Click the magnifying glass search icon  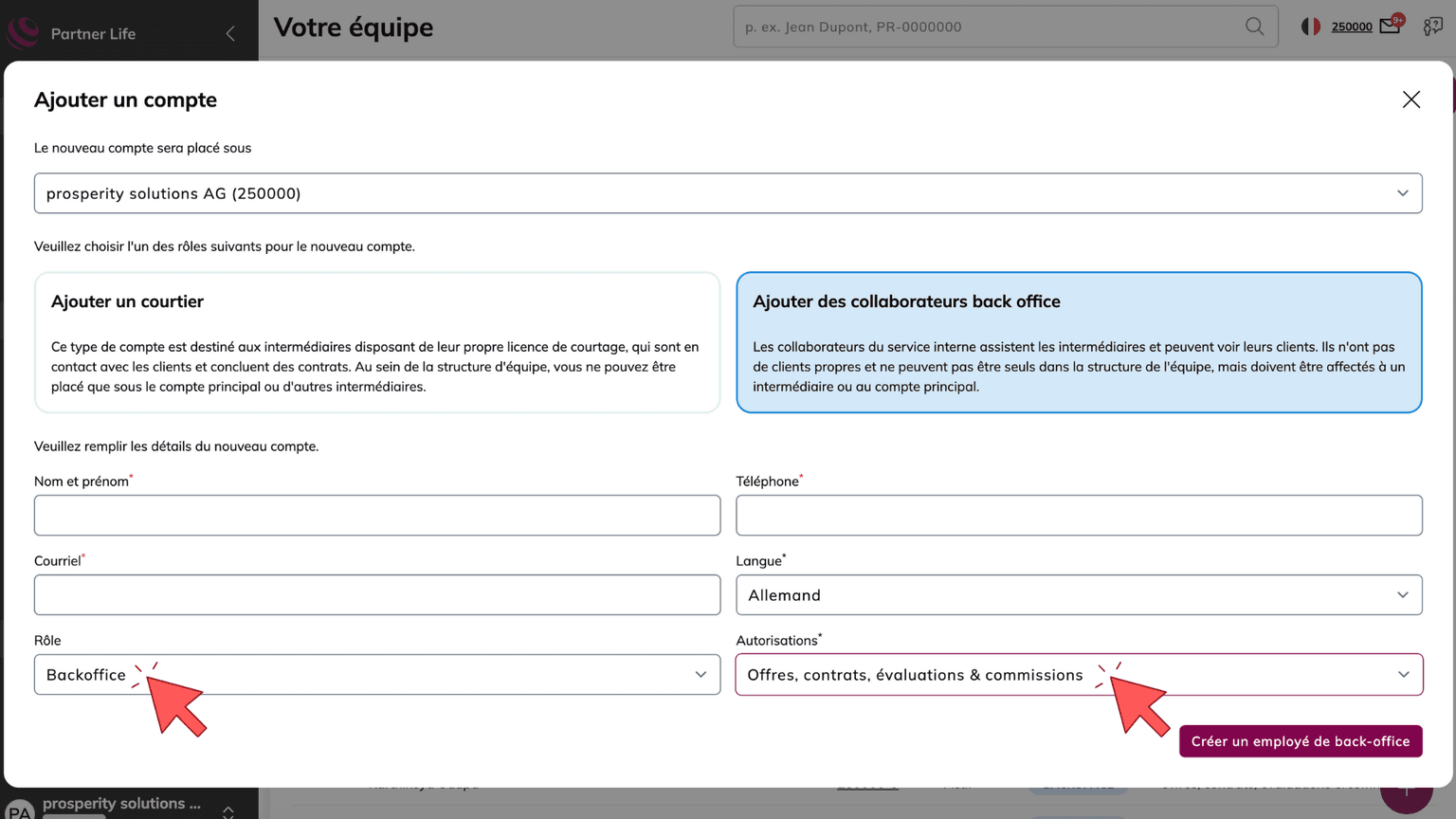[x=1254, y=27]
